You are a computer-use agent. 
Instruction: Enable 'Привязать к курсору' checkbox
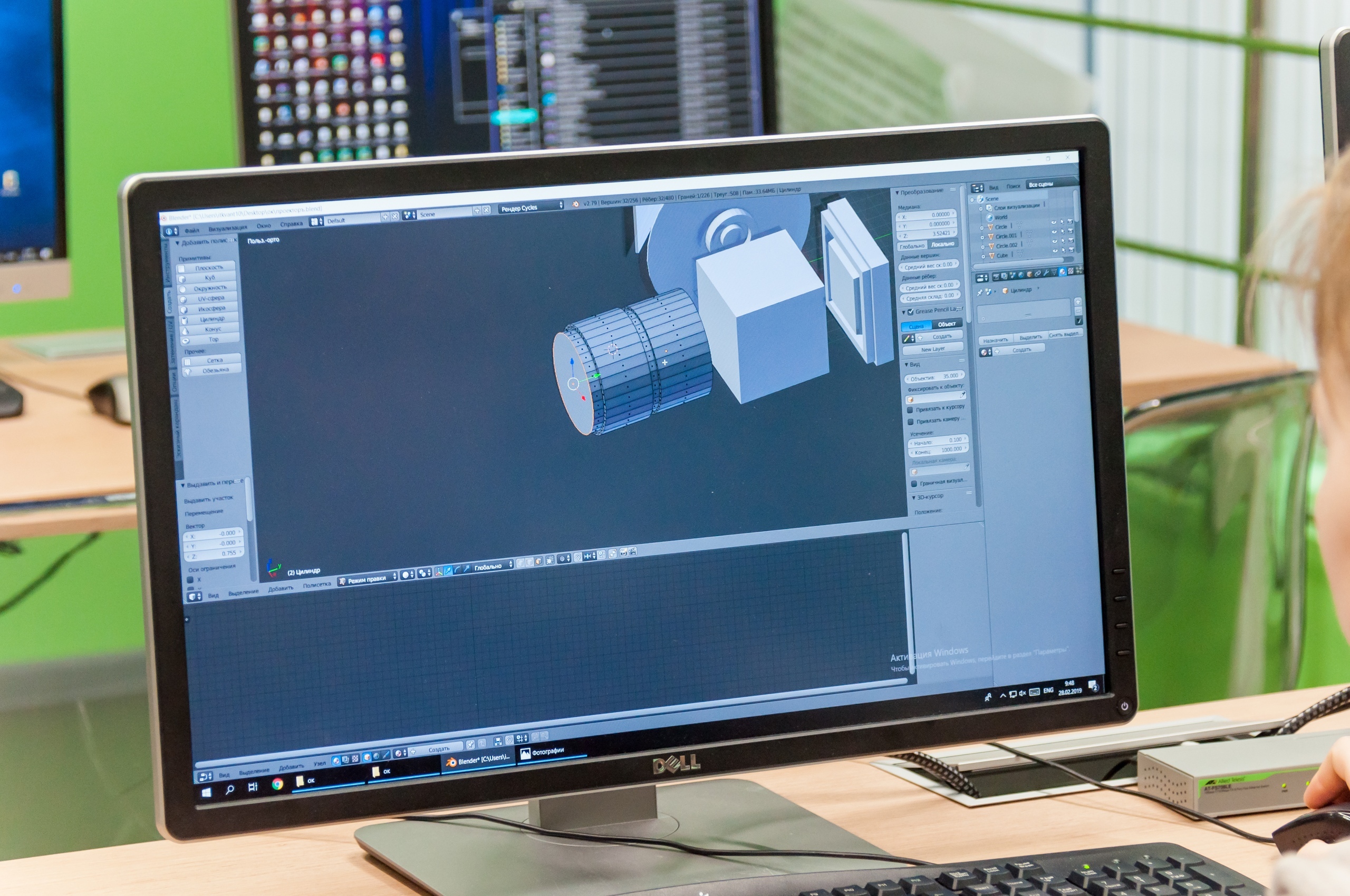coord(910,410)
